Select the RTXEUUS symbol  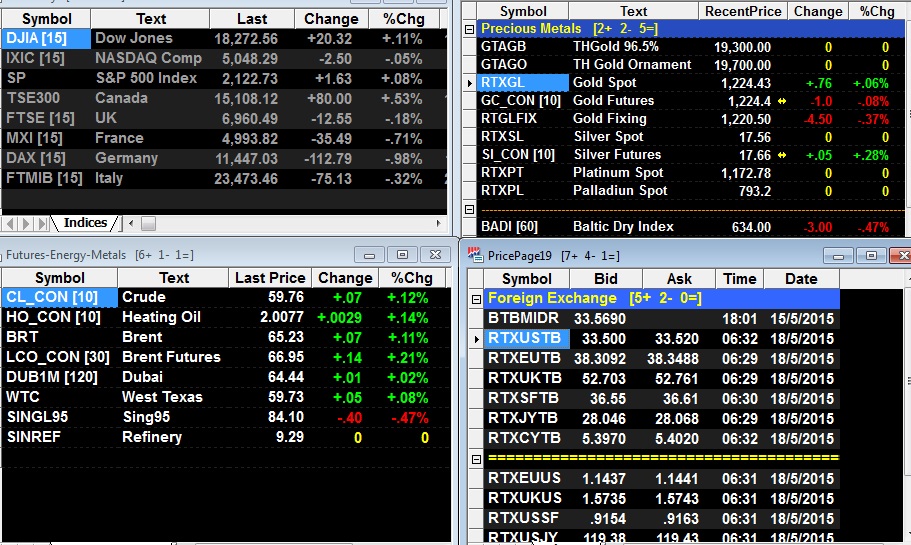[x=525, y=478]
